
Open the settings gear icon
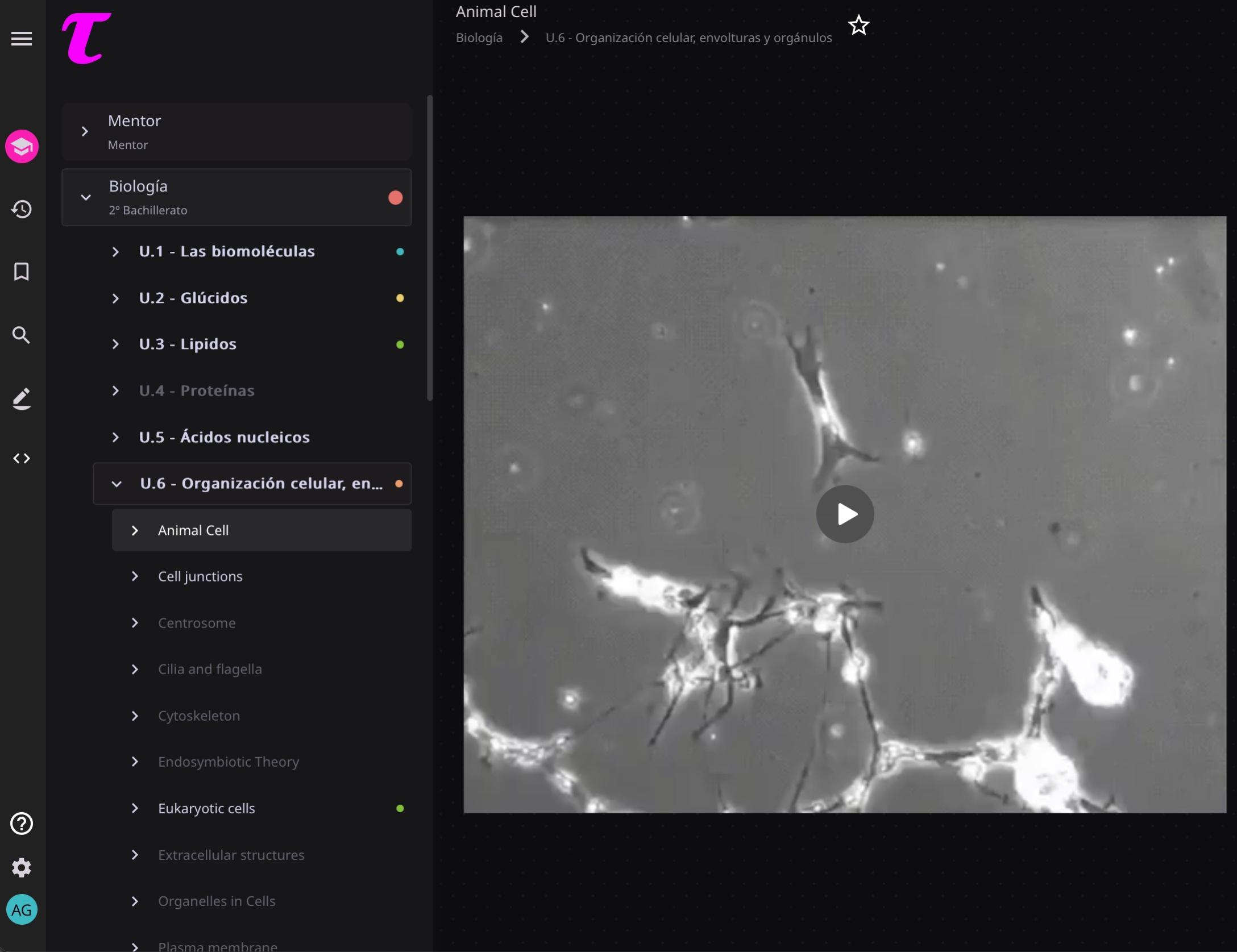coord(22,868)
